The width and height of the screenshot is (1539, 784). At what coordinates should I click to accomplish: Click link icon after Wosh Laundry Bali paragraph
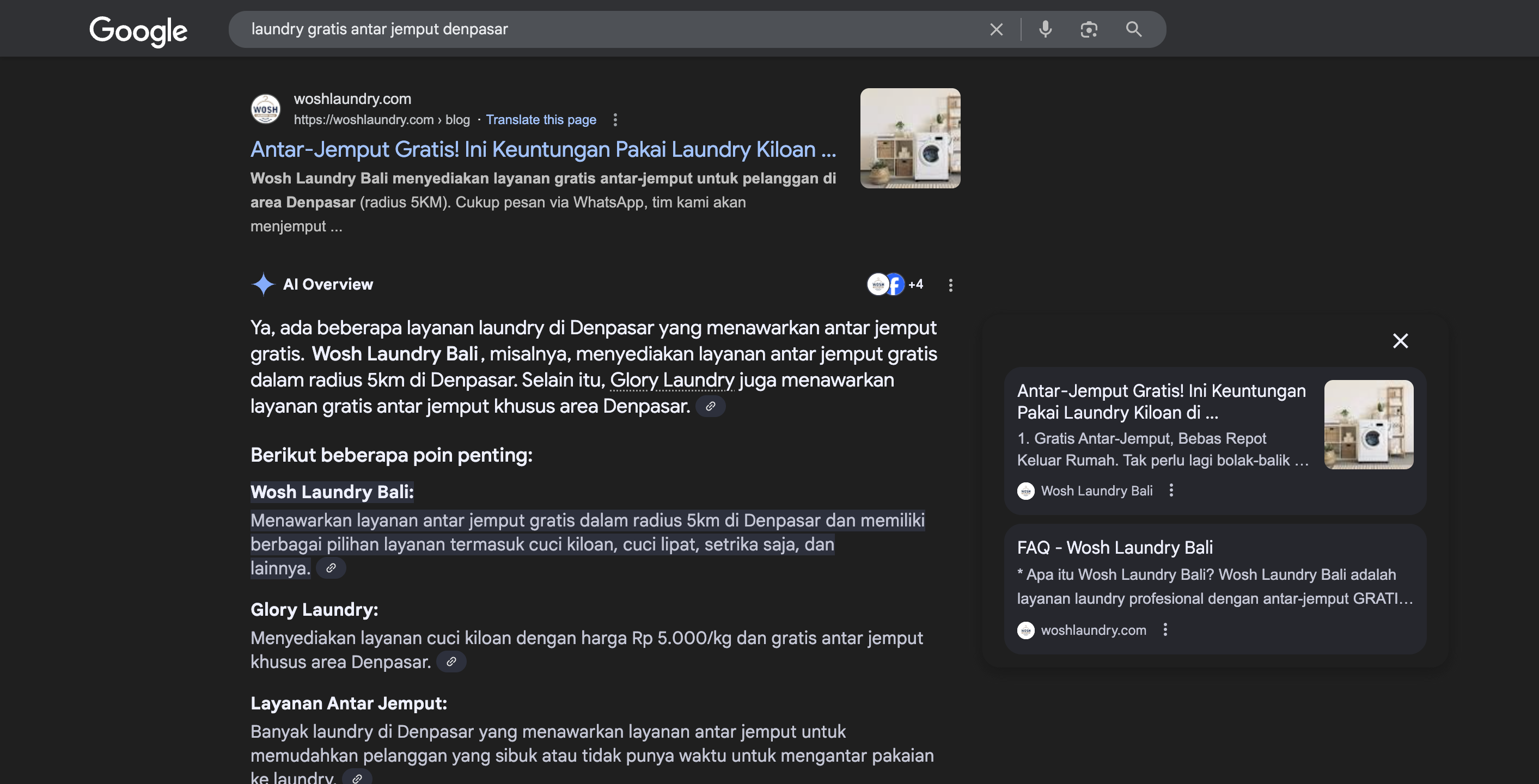click(331, 568)
